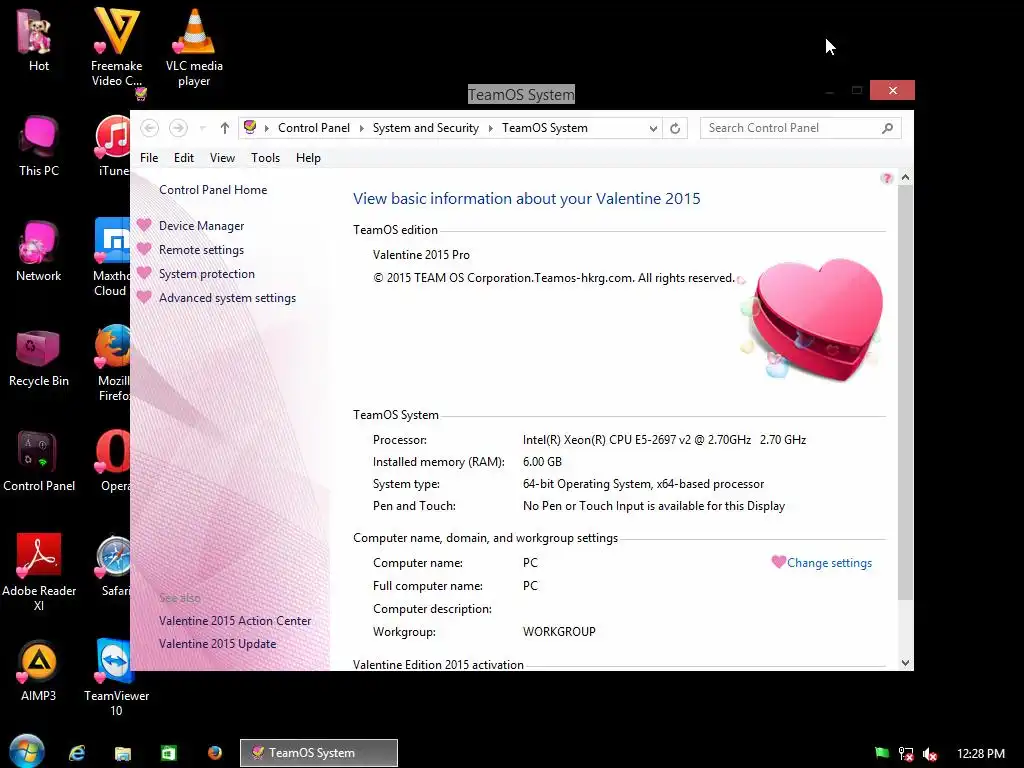Click the green Store taskbar icon
Viewport: 1024px width, 768px height.
pos(168,753)
